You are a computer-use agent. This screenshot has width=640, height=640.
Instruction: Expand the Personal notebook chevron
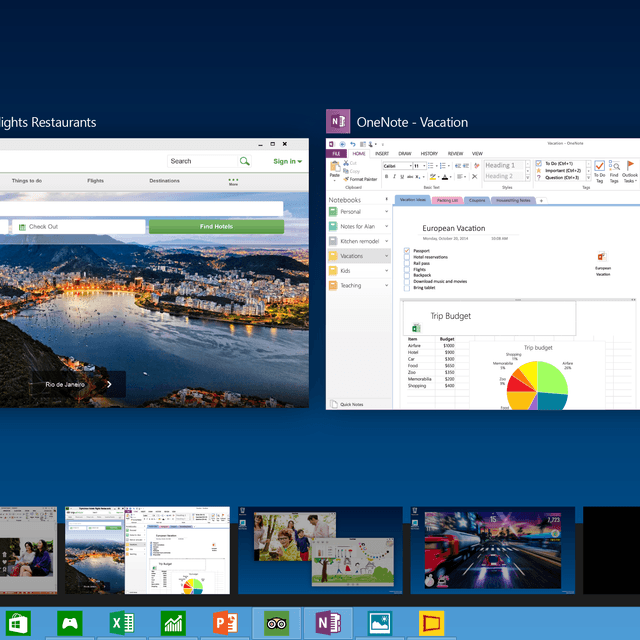[x=386, y=211]
